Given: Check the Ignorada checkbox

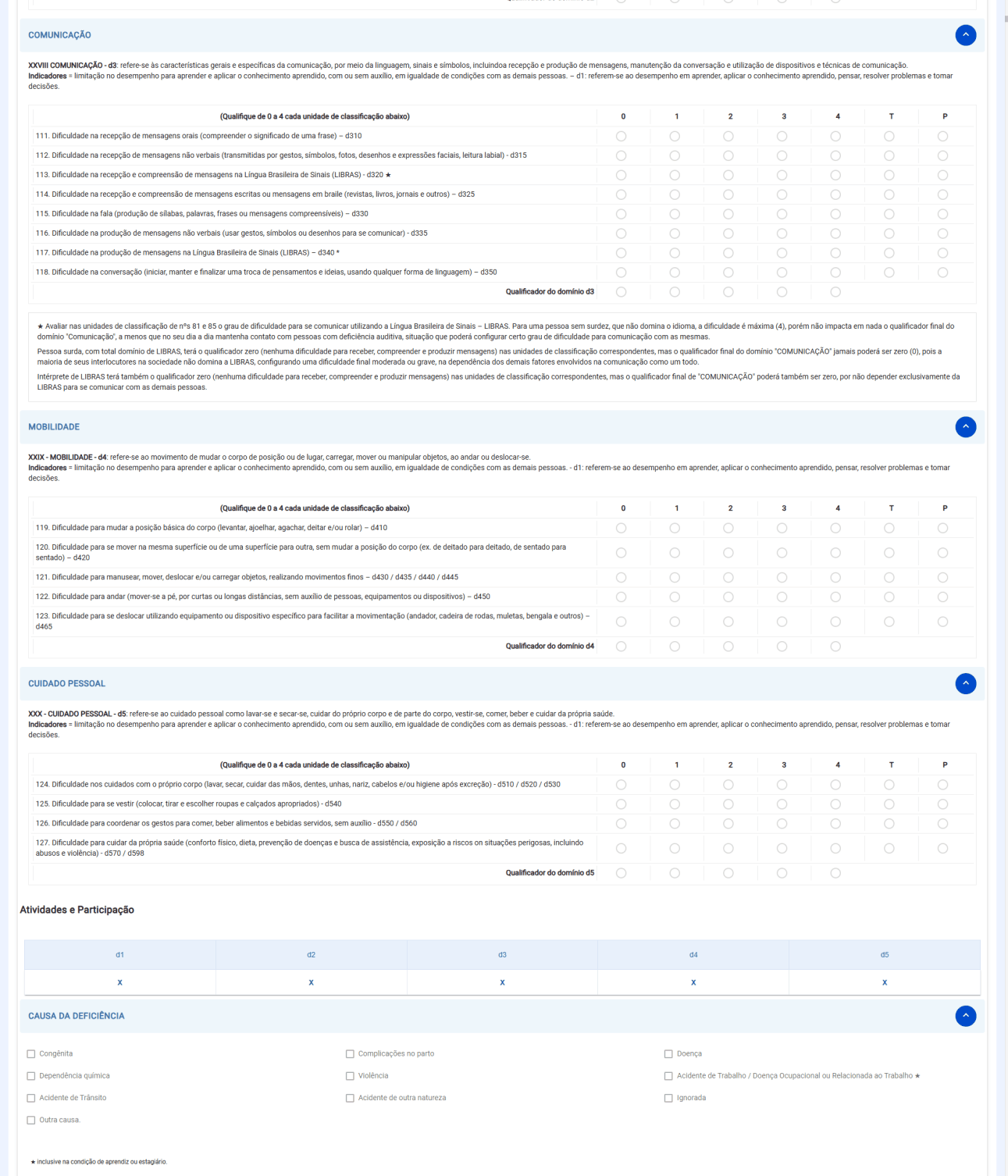Looking at the screenshot, I should (668, 1098).
